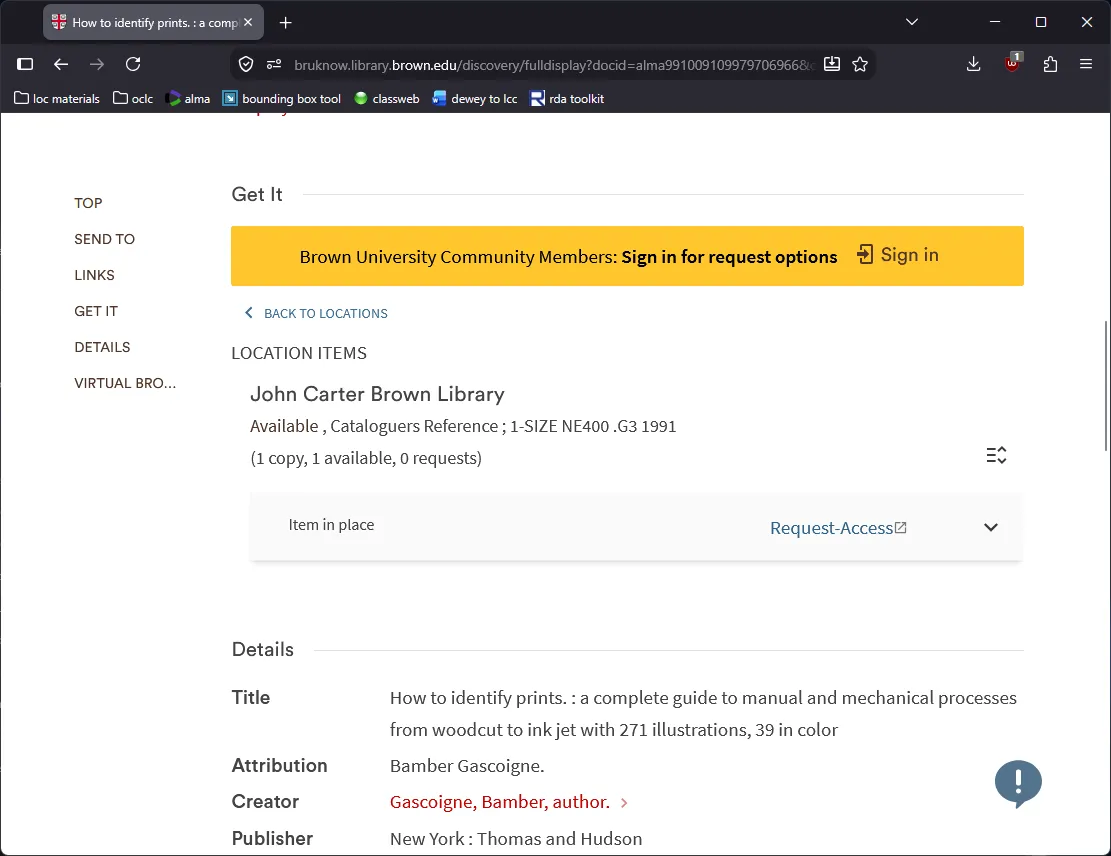Open the Extensions puzzle icon

tap(1050, 64)
